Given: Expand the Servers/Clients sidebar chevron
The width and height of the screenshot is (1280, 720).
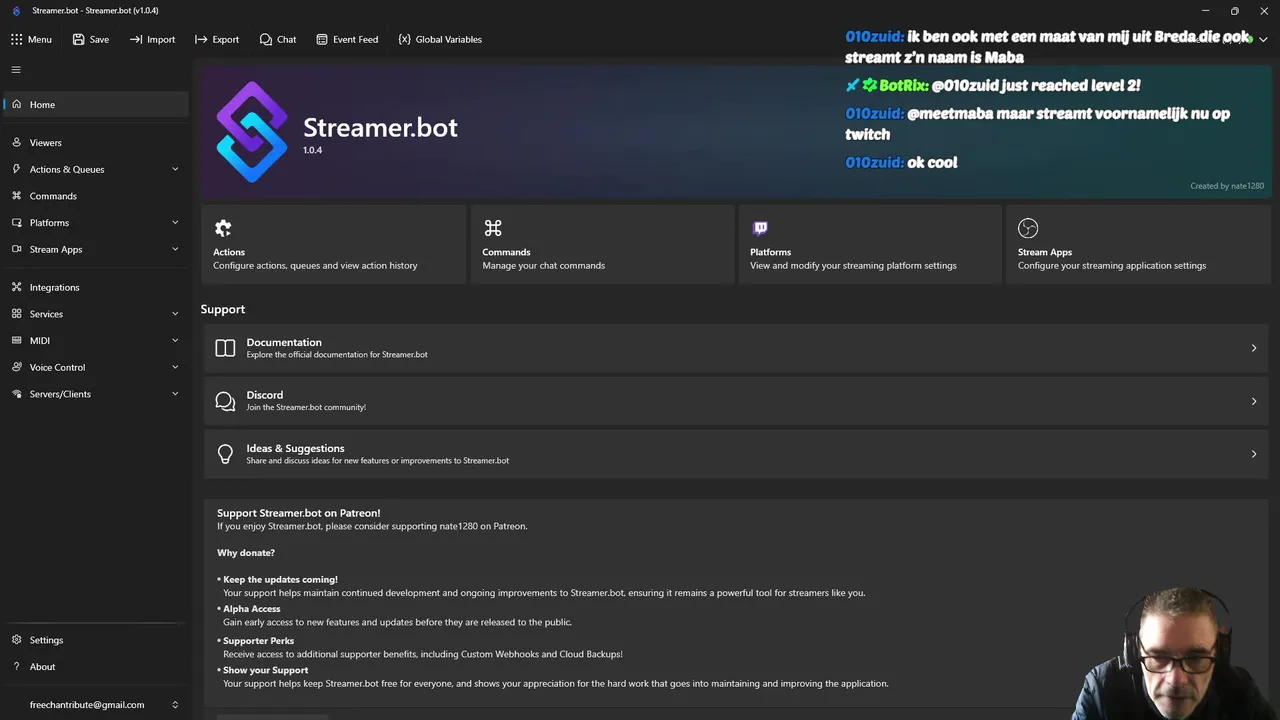Looking at the screenshot, I should [175, 394].
